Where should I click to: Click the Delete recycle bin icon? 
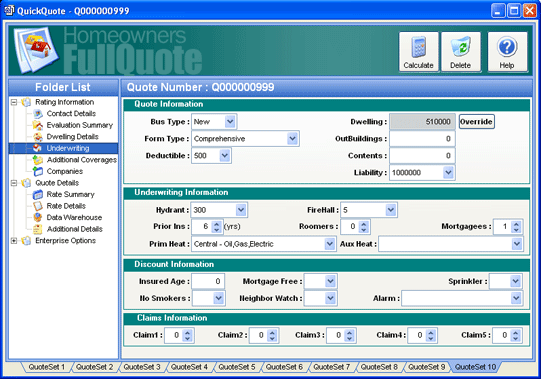click(x=461, y=47)
